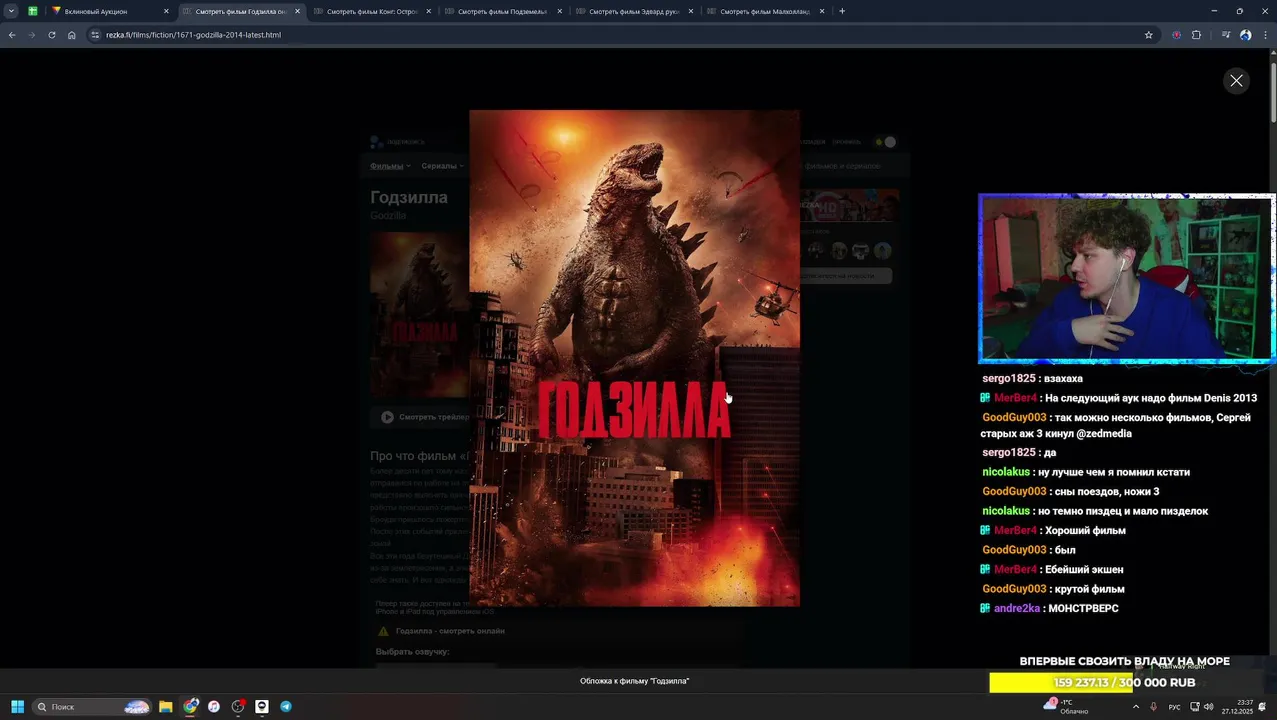
Task: Close the Эдвард руки tab
Action: pos(690,11)
